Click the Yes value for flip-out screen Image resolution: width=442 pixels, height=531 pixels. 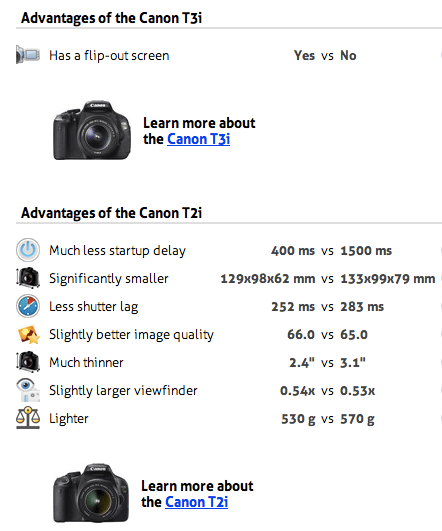(x=304, y=56)
